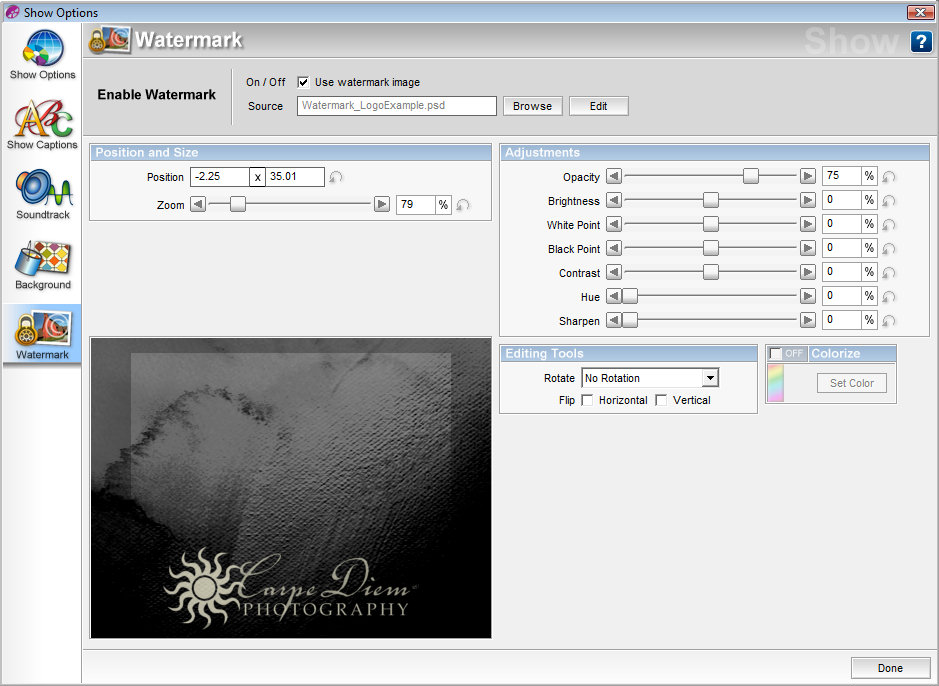Increase Hue with right arrow

click(x=808, y=296)
